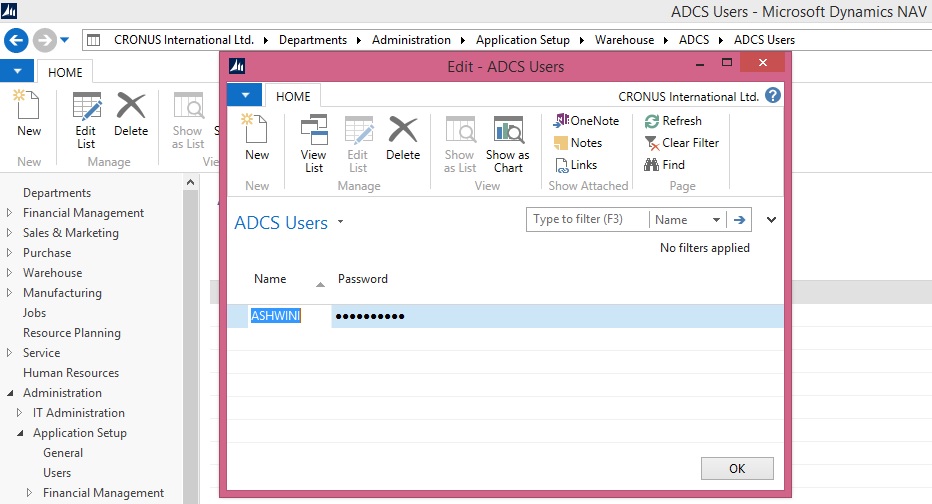Select General under Application Setup

(x=63, y=452)
